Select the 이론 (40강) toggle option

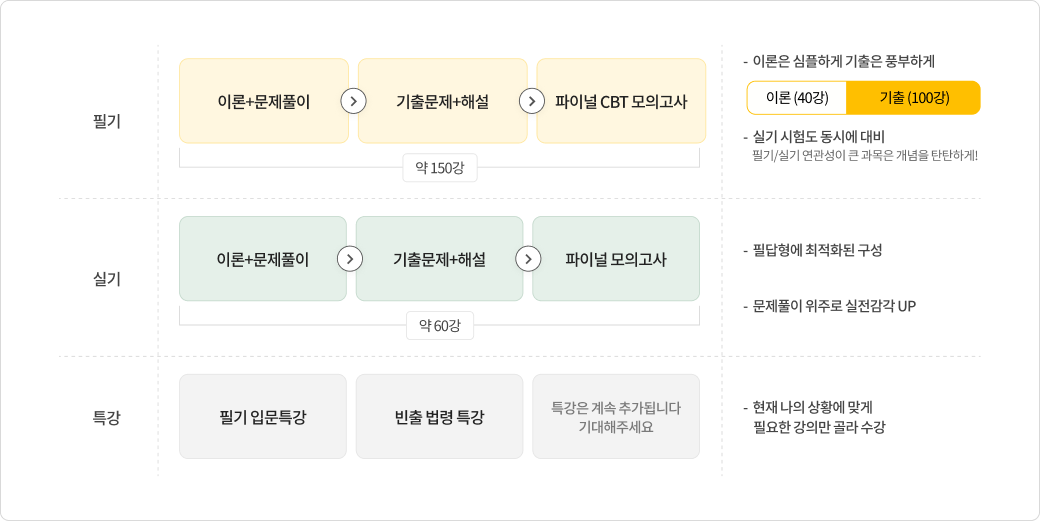(797, 98)
